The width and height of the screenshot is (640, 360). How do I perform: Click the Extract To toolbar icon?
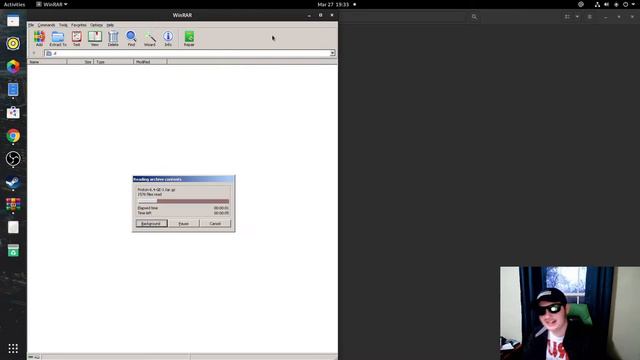pyautogui.click(x=58, y=38)
